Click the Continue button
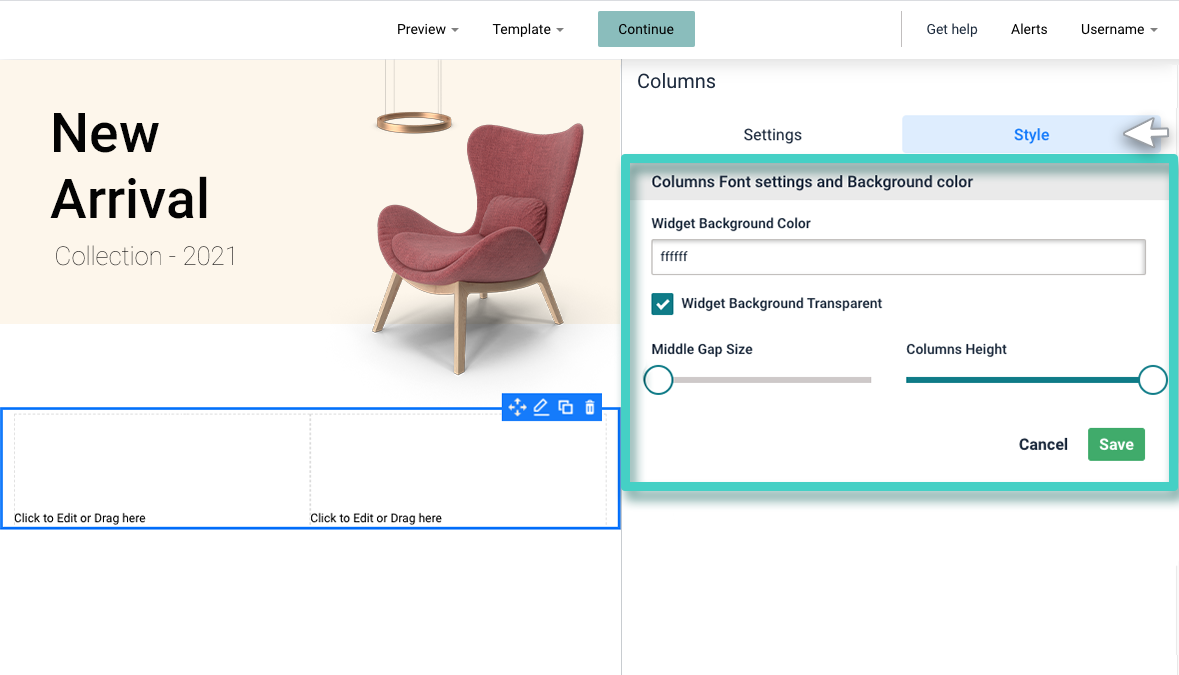This screenshot has width=1179, height=675. (x=646, y=29)
